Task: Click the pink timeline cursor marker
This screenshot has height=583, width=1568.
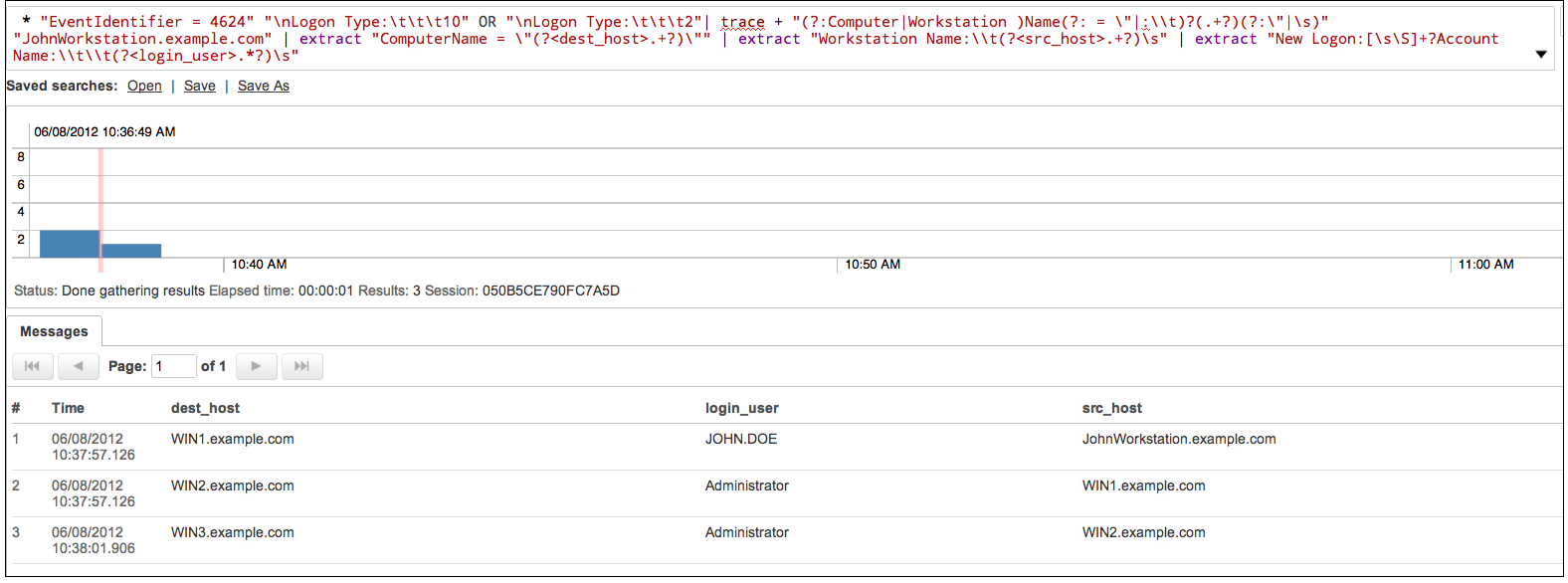Action: (x=100, y=199)
